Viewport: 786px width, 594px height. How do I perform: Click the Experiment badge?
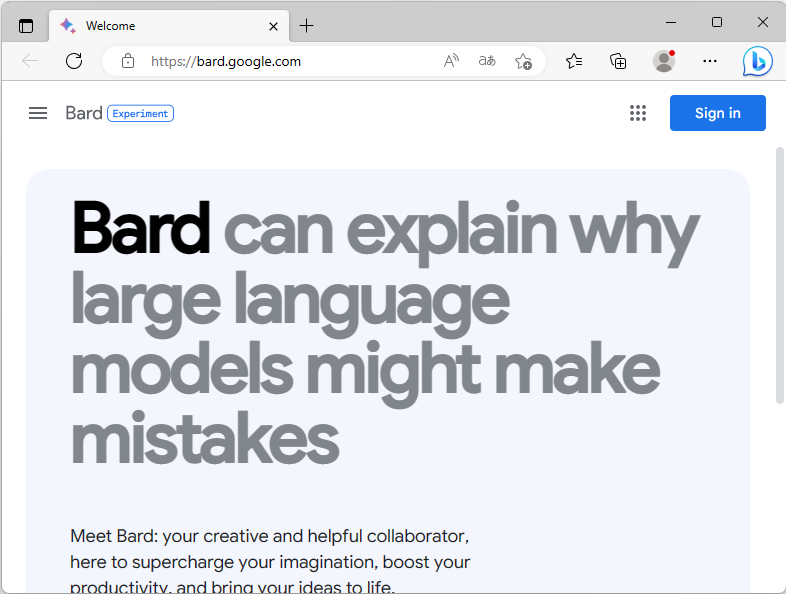point(140,114)
